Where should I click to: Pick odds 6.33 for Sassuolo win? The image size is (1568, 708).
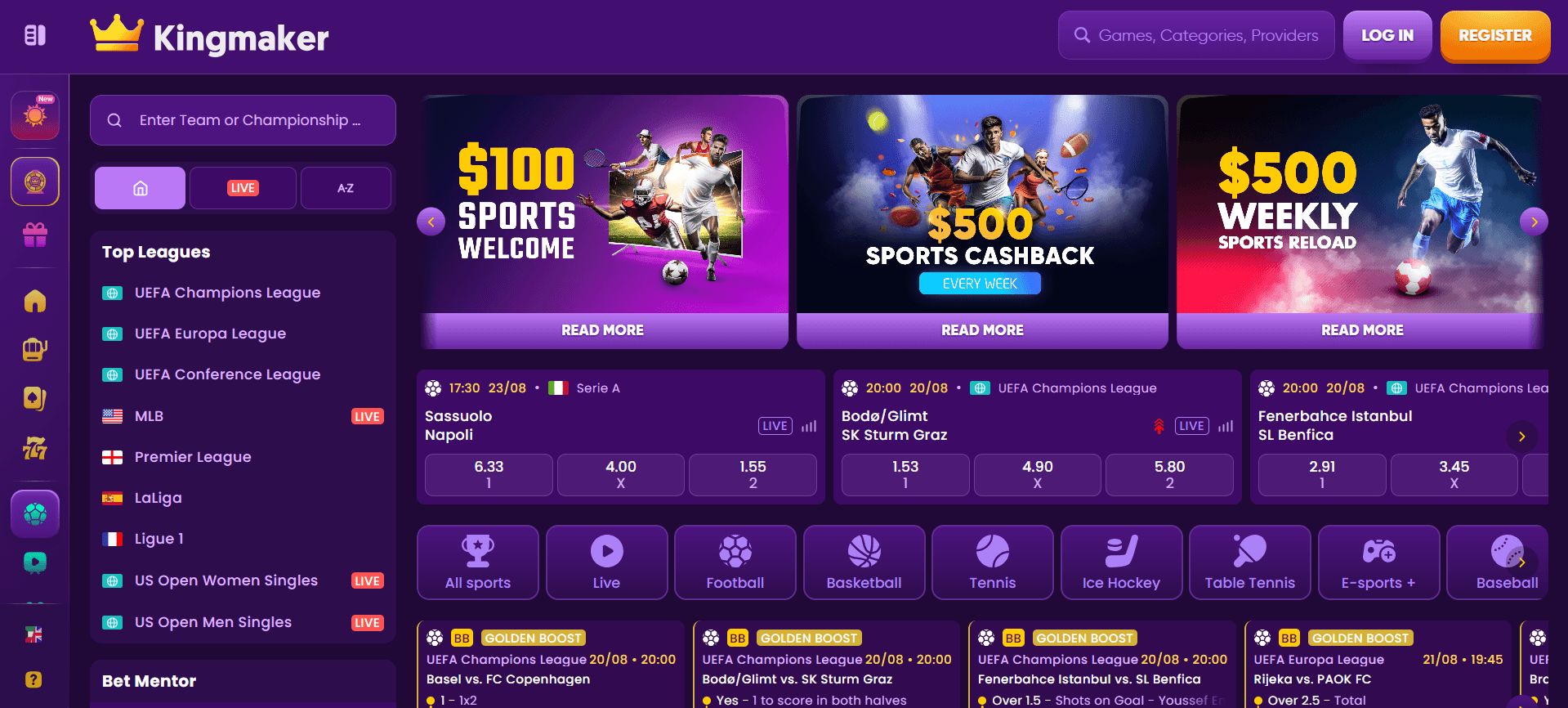(x=489, y=474)
